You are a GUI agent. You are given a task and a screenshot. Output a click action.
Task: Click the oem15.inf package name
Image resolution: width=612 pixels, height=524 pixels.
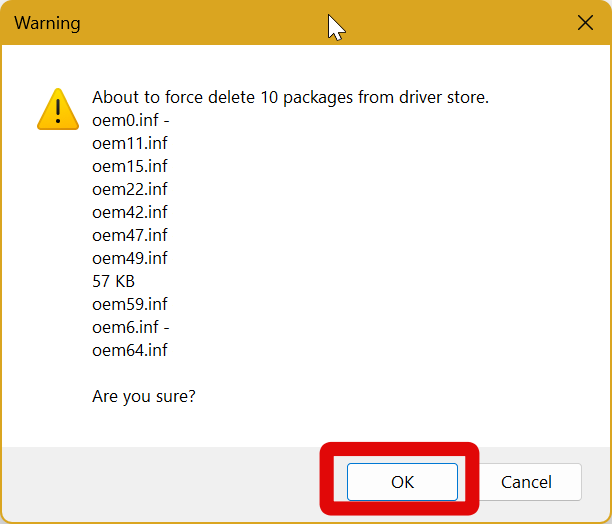tap(129, 166)
